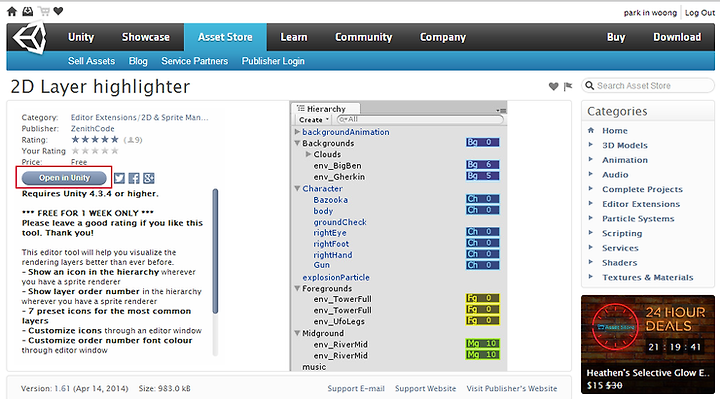Click Log Out
Screen dimensions: 720x399
pyautogui.click(x=700, y=13)
